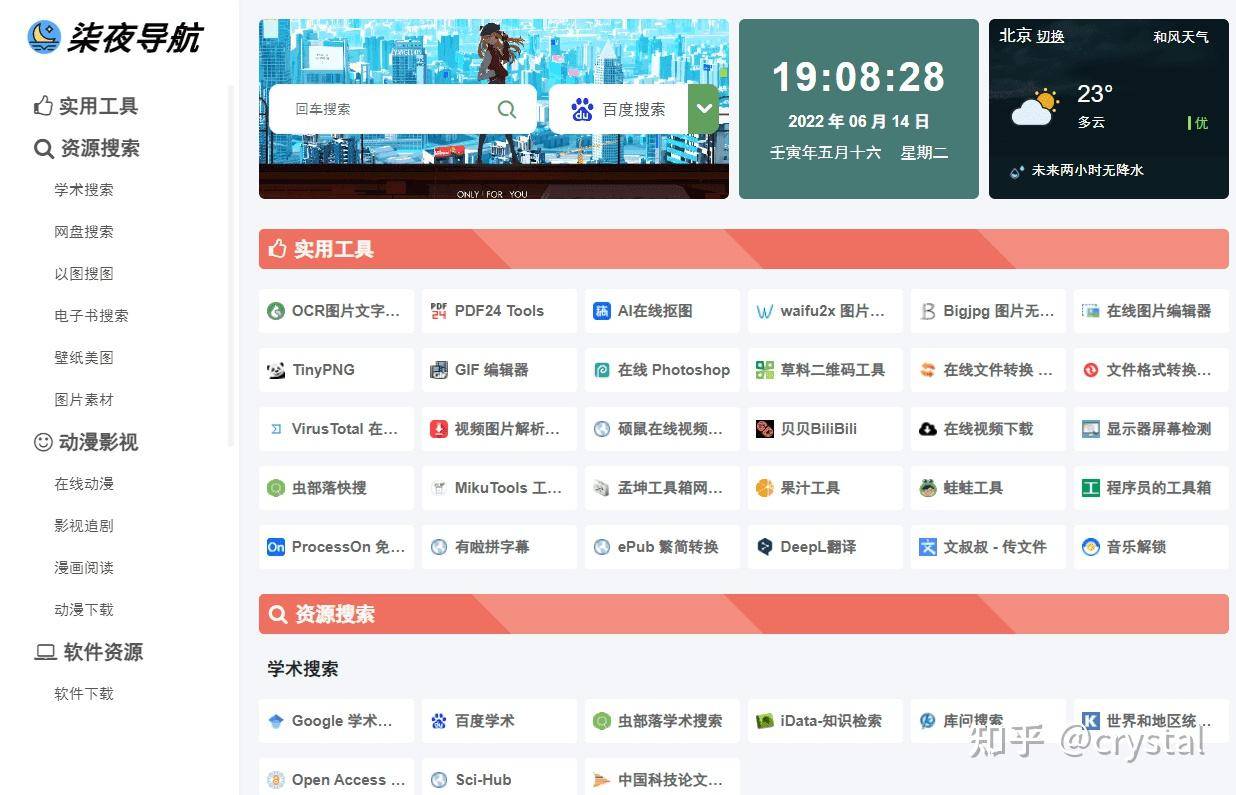Go to 网盘搜索 sidebar entry
This screenshot has height=795, width=1236.
84,232
